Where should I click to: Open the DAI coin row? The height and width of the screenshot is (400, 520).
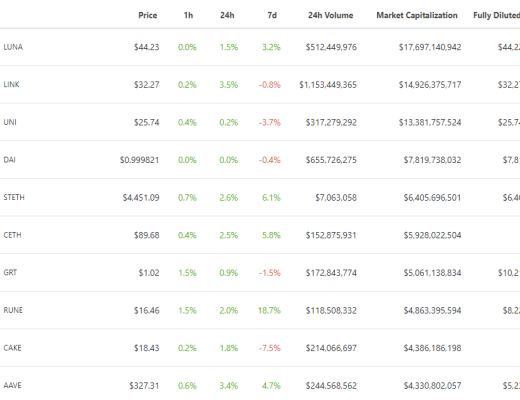point(260,160)
